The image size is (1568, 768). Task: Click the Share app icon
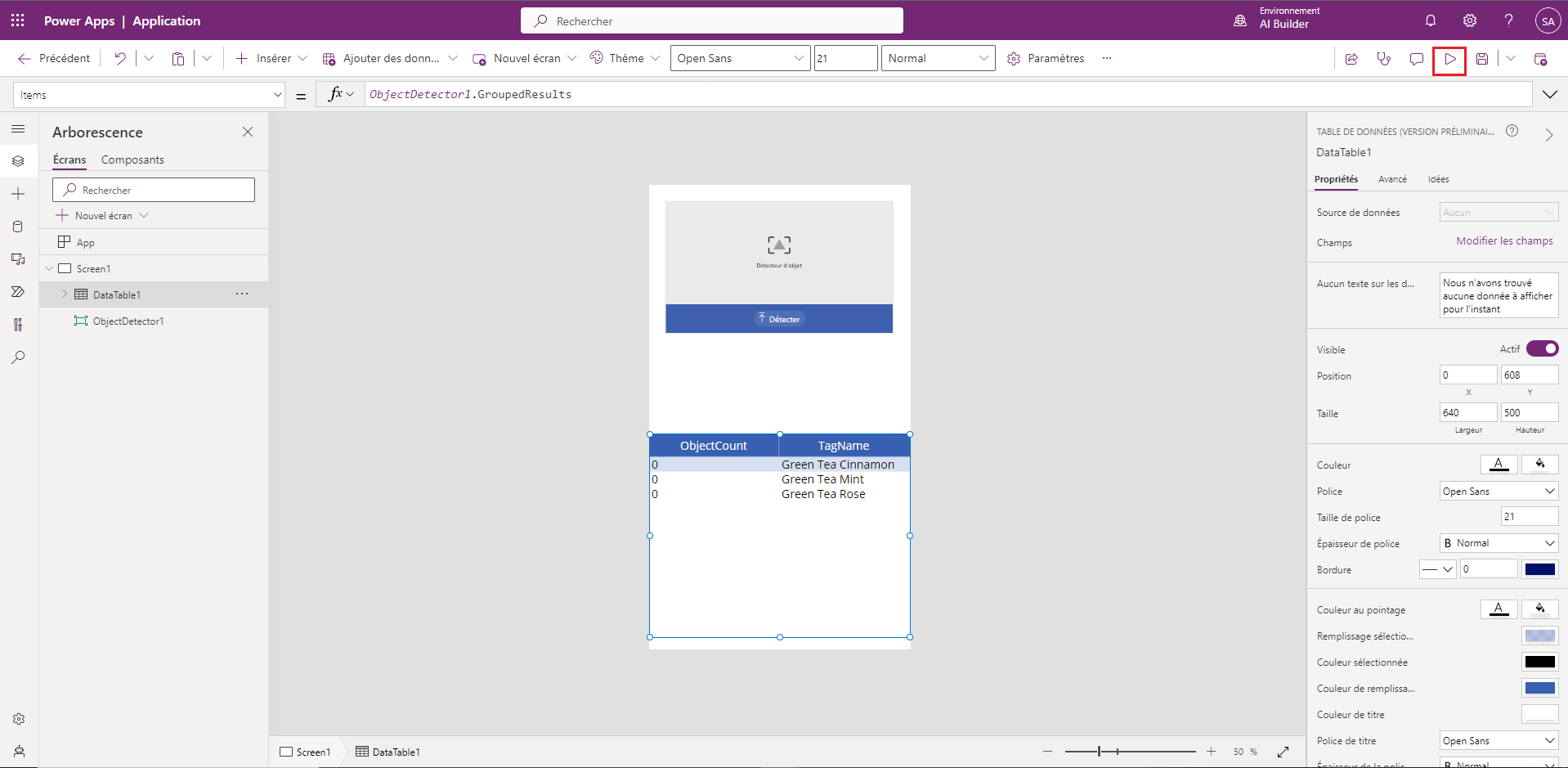pyautogui.click(x=1351, y=59)
